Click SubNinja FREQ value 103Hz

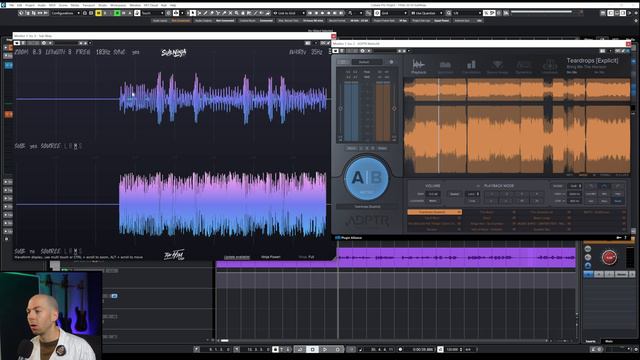click(x=103, y=52)
